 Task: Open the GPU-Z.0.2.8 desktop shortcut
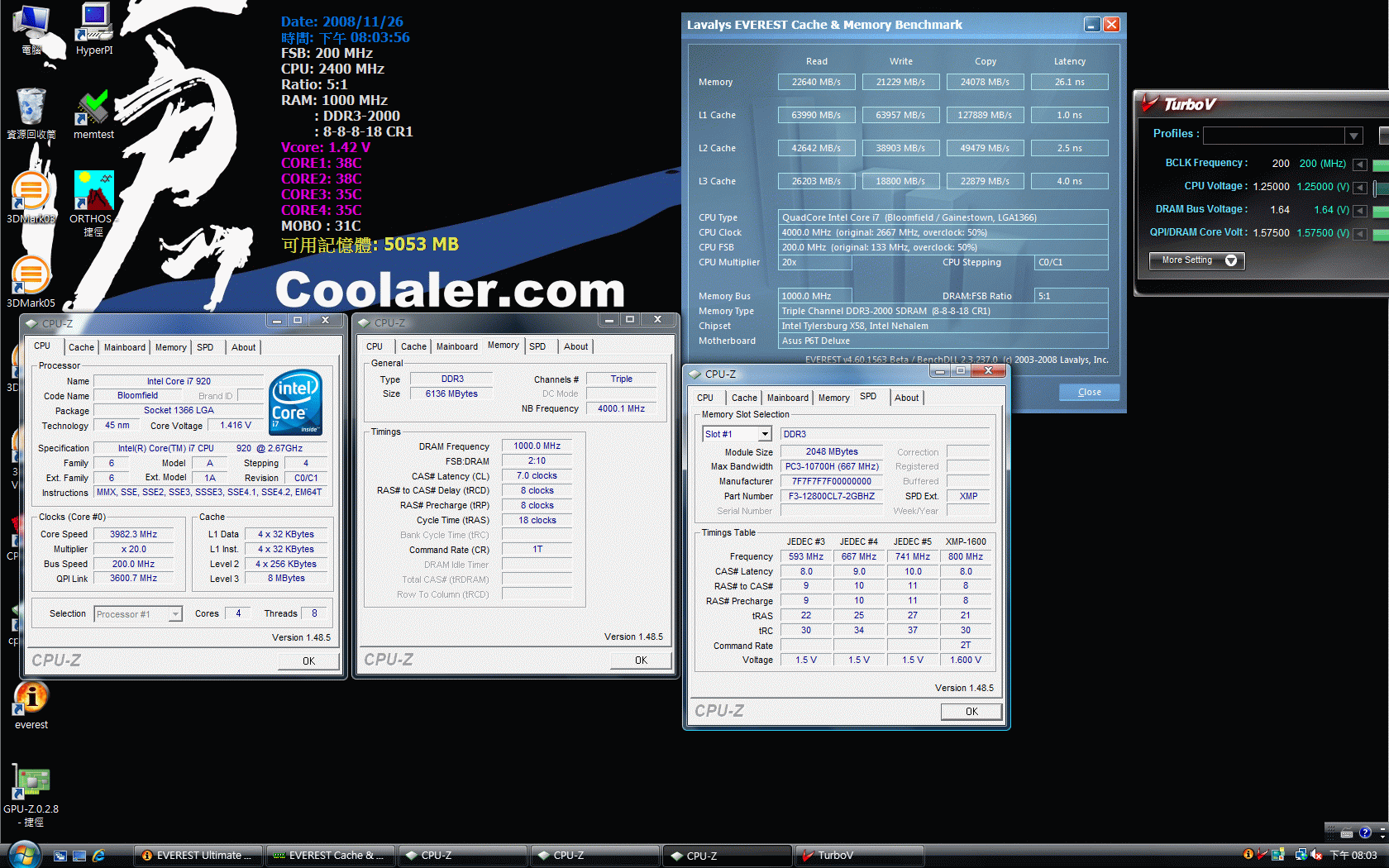[x=31, y=797]
